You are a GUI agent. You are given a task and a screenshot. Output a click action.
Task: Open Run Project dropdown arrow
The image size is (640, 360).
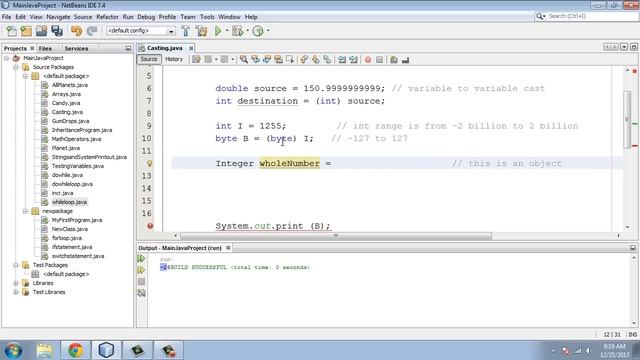tap(227, 31)
